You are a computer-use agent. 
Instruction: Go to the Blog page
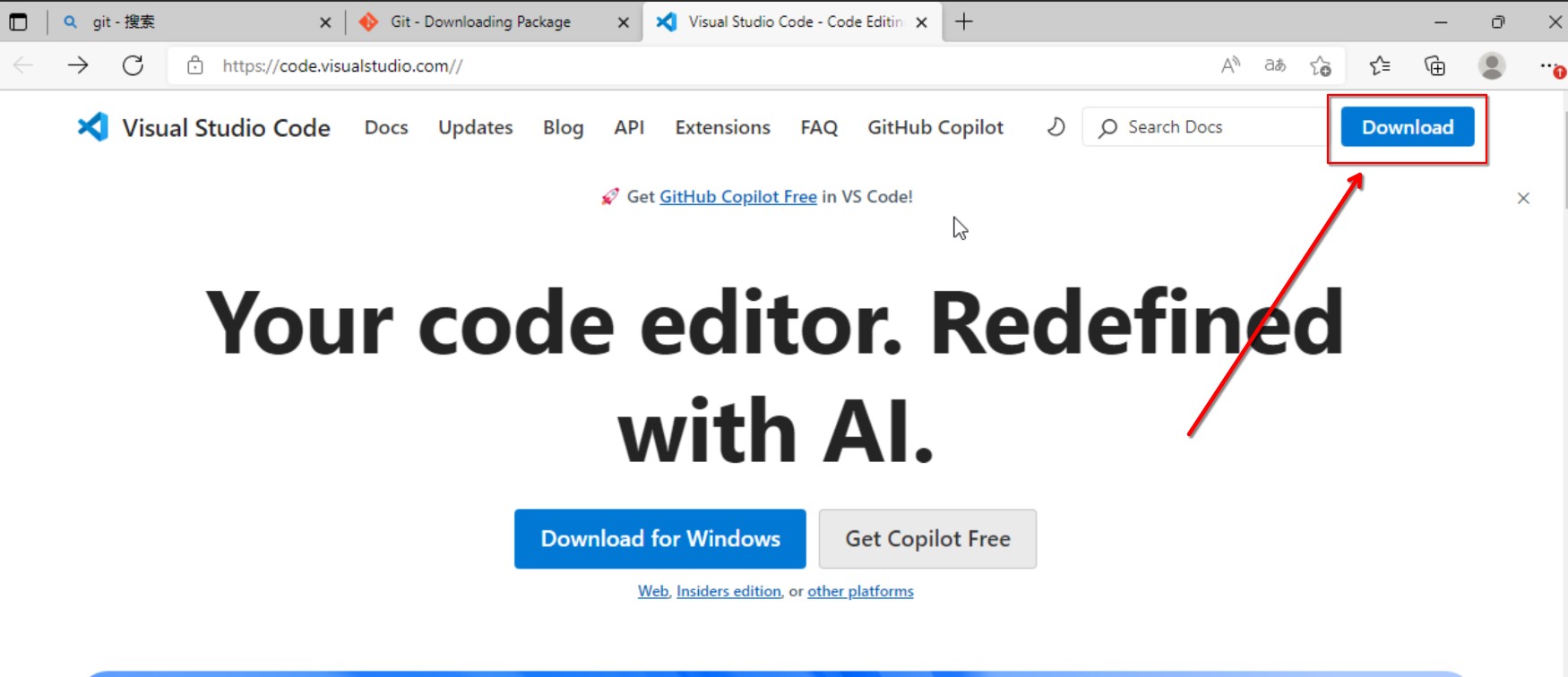click(x=564, y=127)
